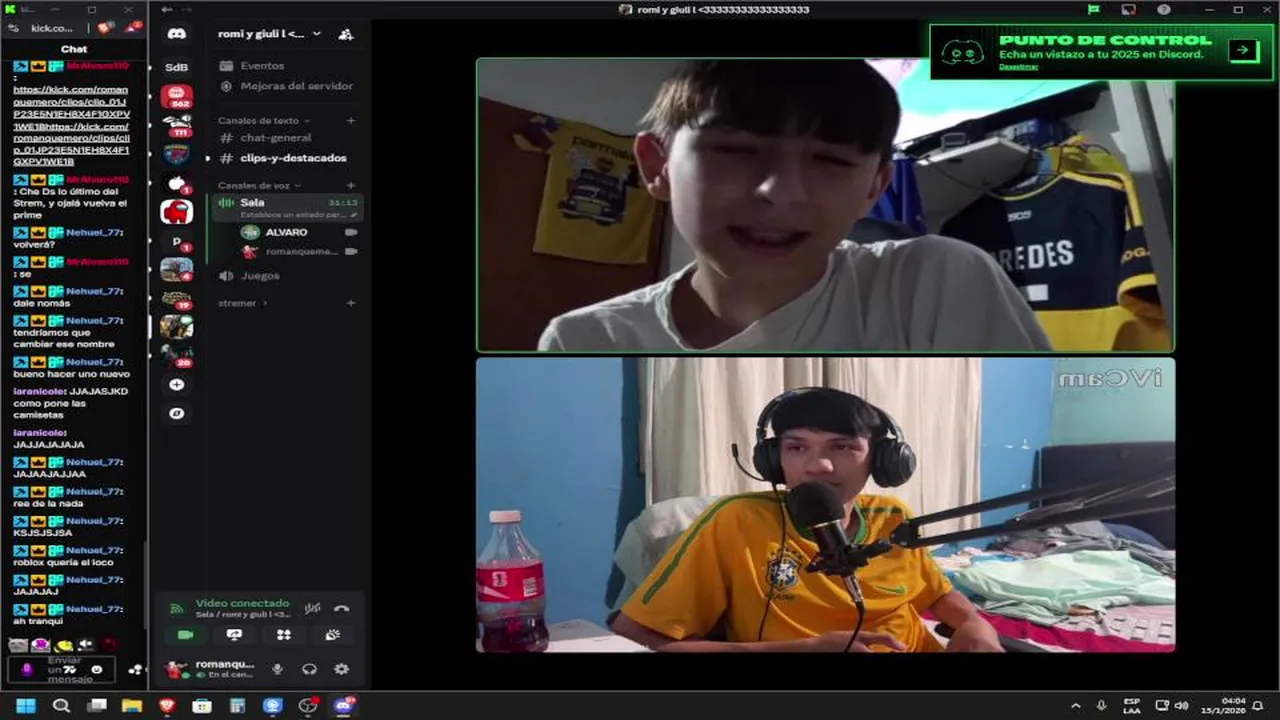This screenshot has height=720, width=1280.
Task: Open Discord user settings gear
Action: [341, 669]
